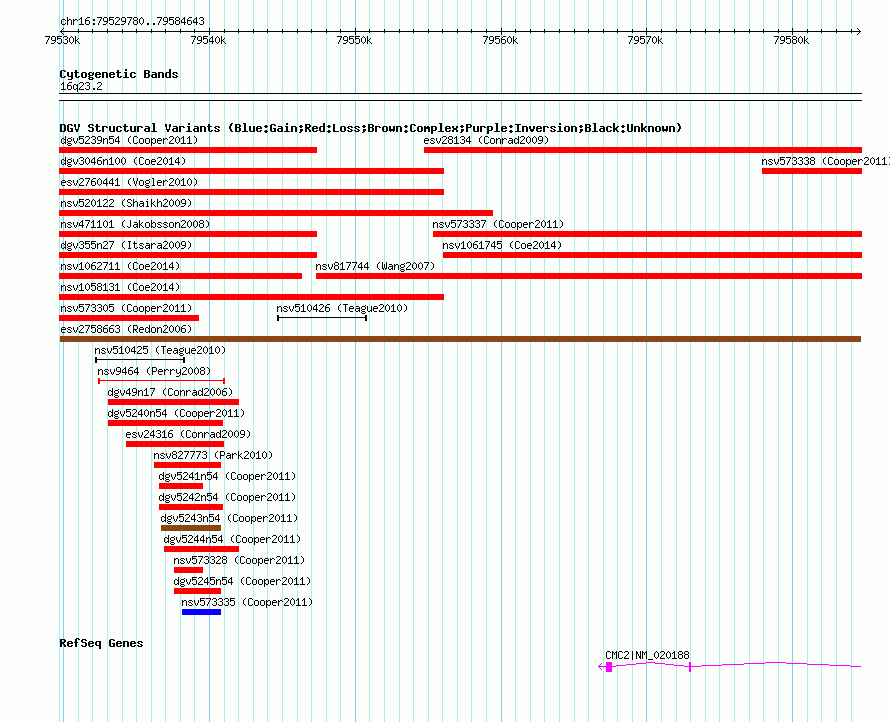
Task: Select the 79560k ruler position
Action: click(500, 40)
